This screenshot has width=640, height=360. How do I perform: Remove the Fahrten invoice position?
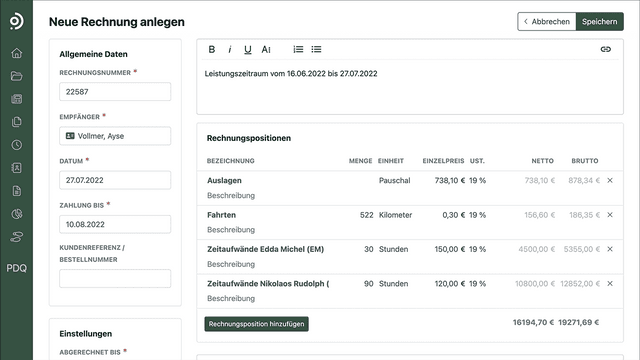click(x=610, y=215)
